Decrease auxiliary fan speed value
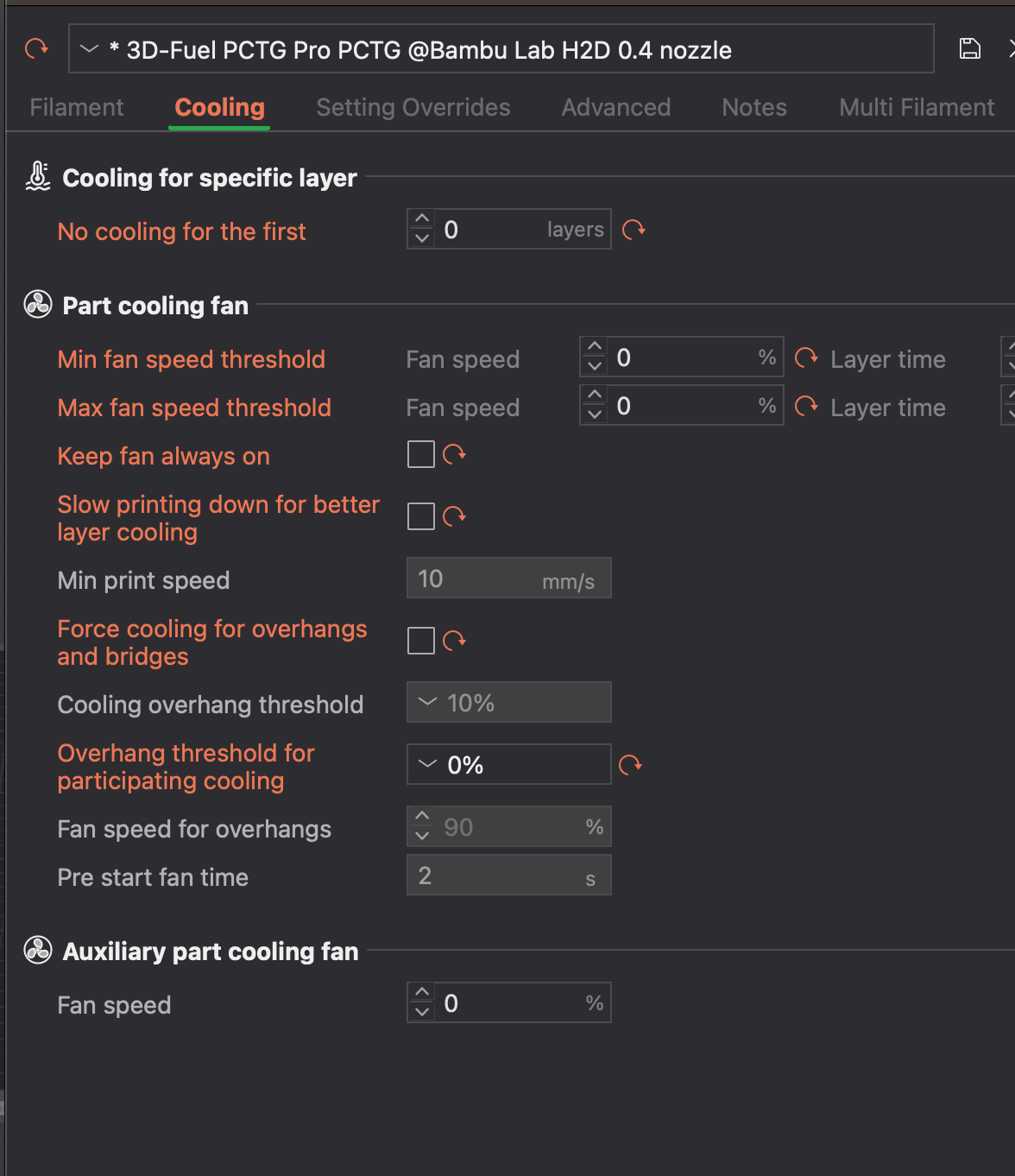 [422, 1012]
